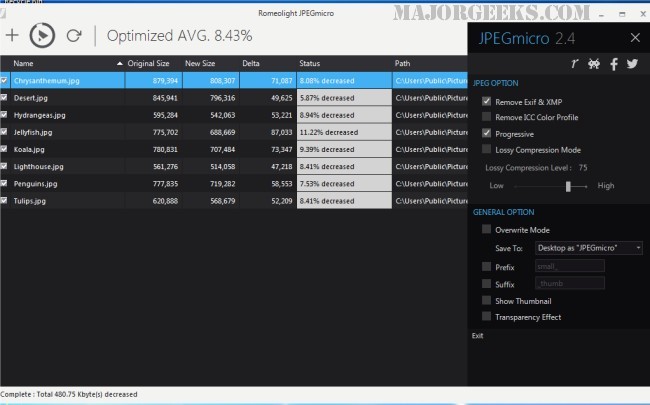
Task: Click Exit in the options panel
Action: coord(478,336)
